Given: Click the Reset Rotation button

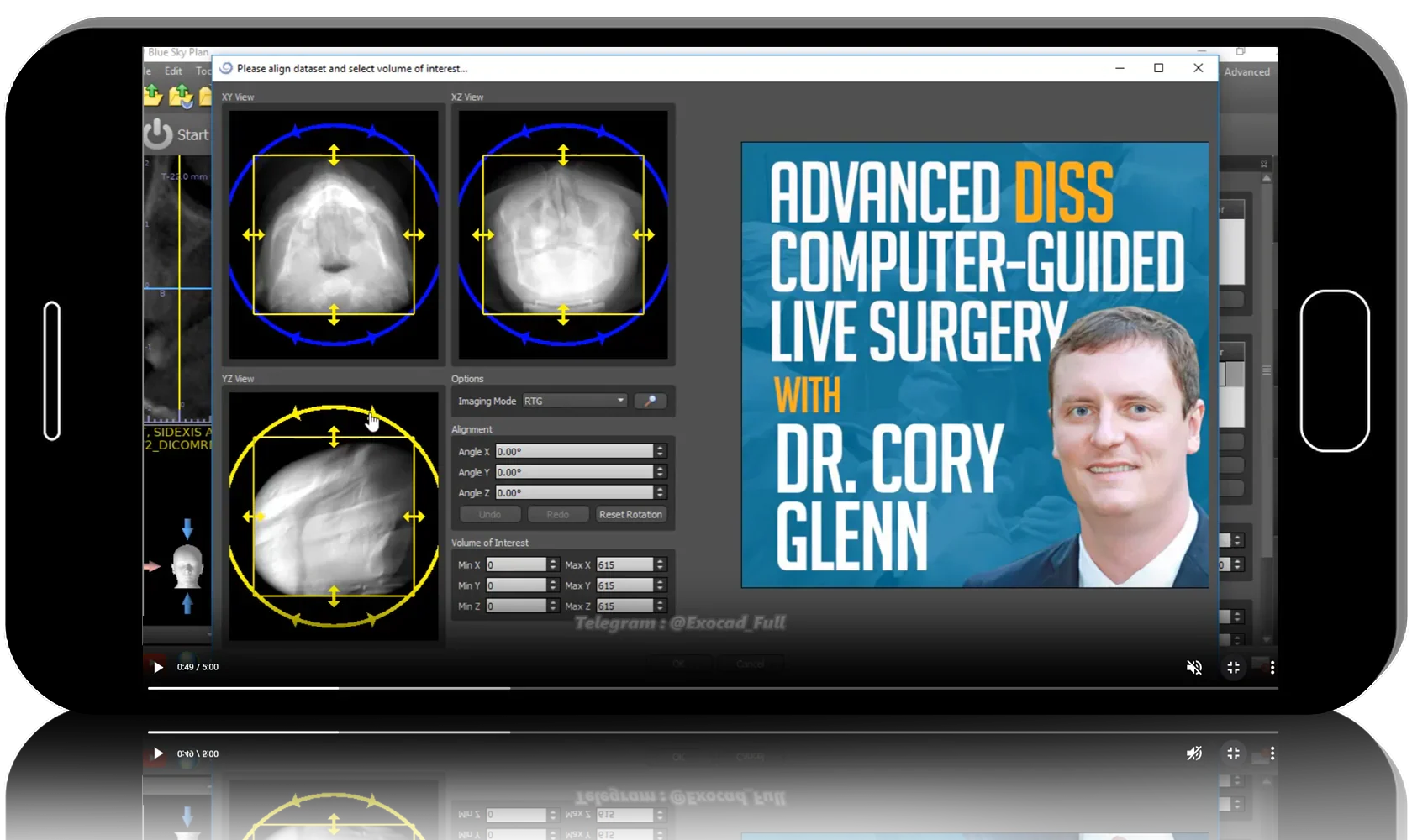Looking at the screenshot, I should [630, 514].
